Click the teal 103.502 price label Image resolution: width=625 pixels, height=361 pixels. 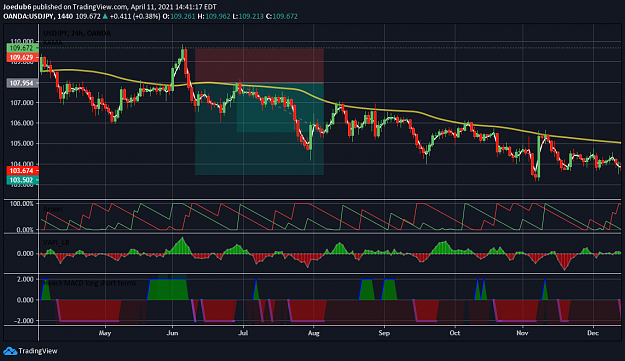[x=22, y=180]
